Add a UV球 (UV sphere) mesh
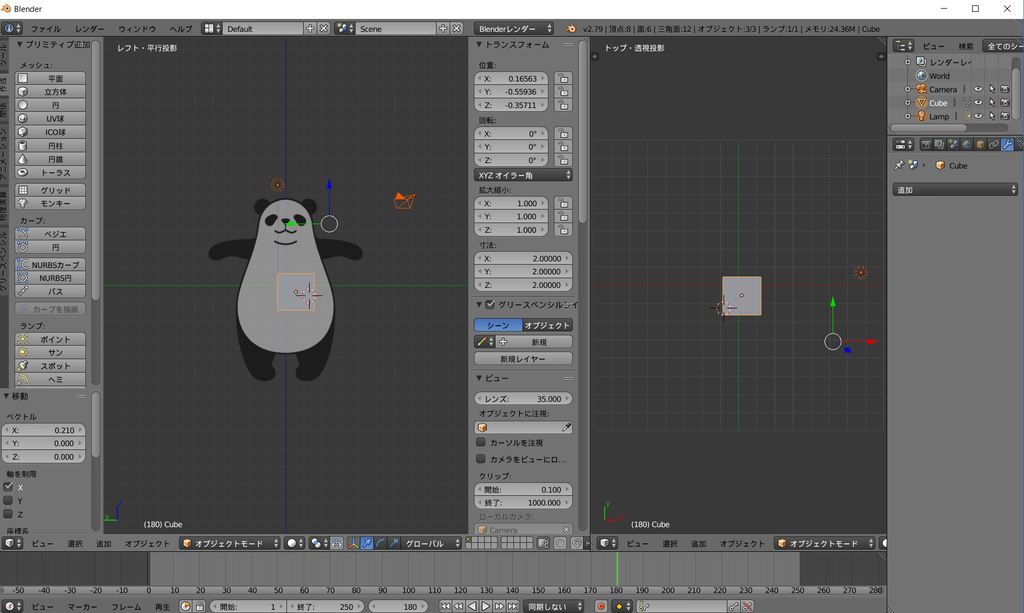 point(50,119)
